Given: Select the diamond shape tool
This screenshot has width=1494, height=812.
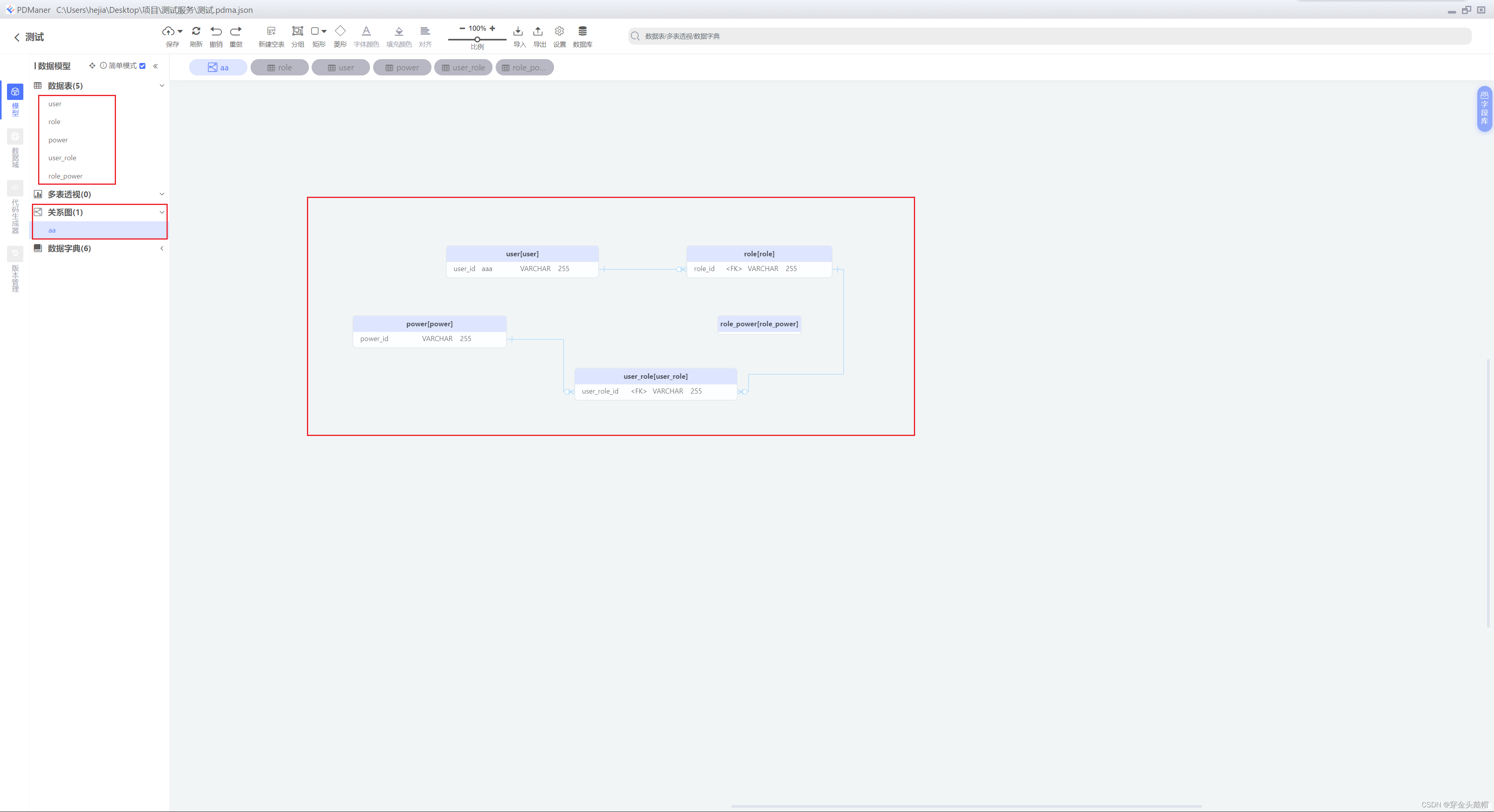Looking at the screenshot, I should point(340,31).
